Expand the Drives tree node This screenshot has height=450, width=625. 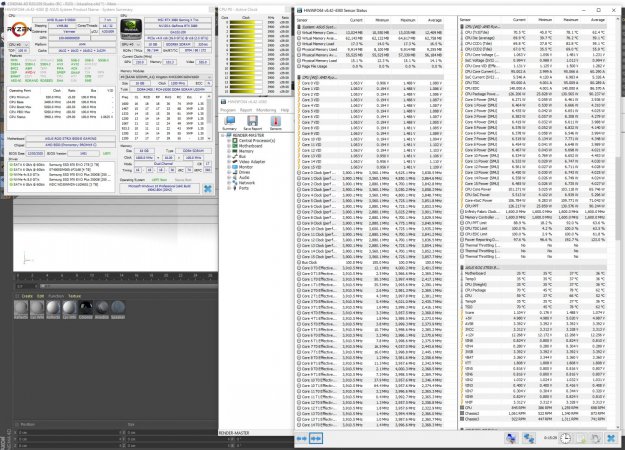coord(229,172)
